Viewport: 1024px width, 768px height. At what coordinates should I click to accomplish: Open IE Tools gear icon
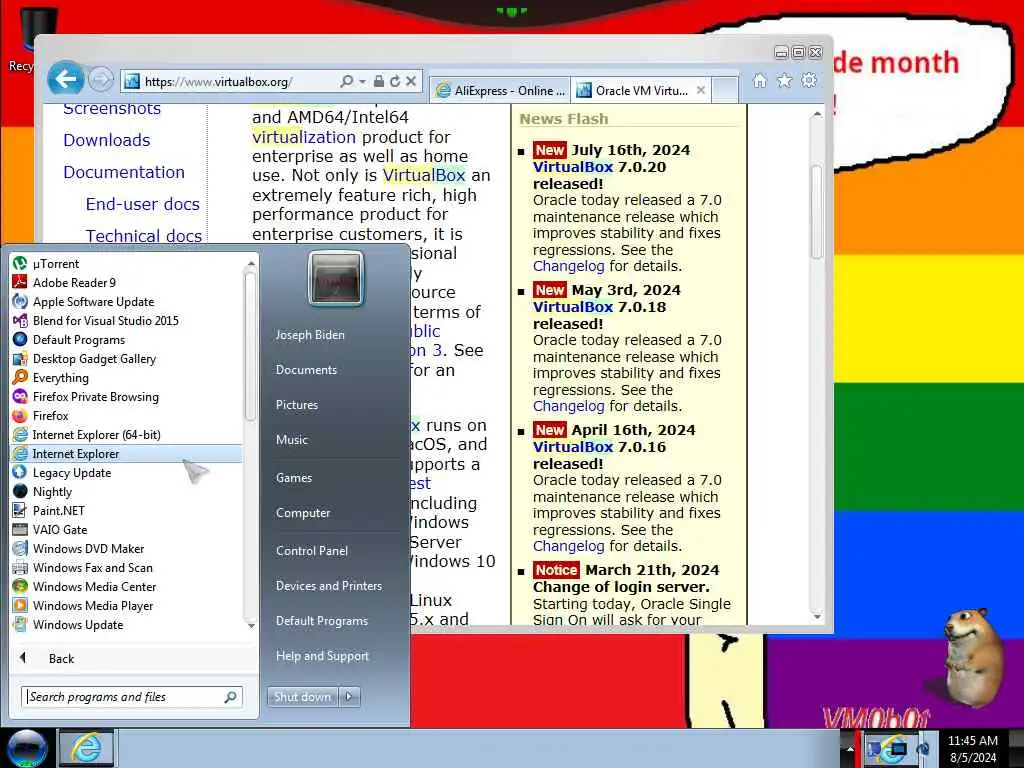tap(809, 80)
